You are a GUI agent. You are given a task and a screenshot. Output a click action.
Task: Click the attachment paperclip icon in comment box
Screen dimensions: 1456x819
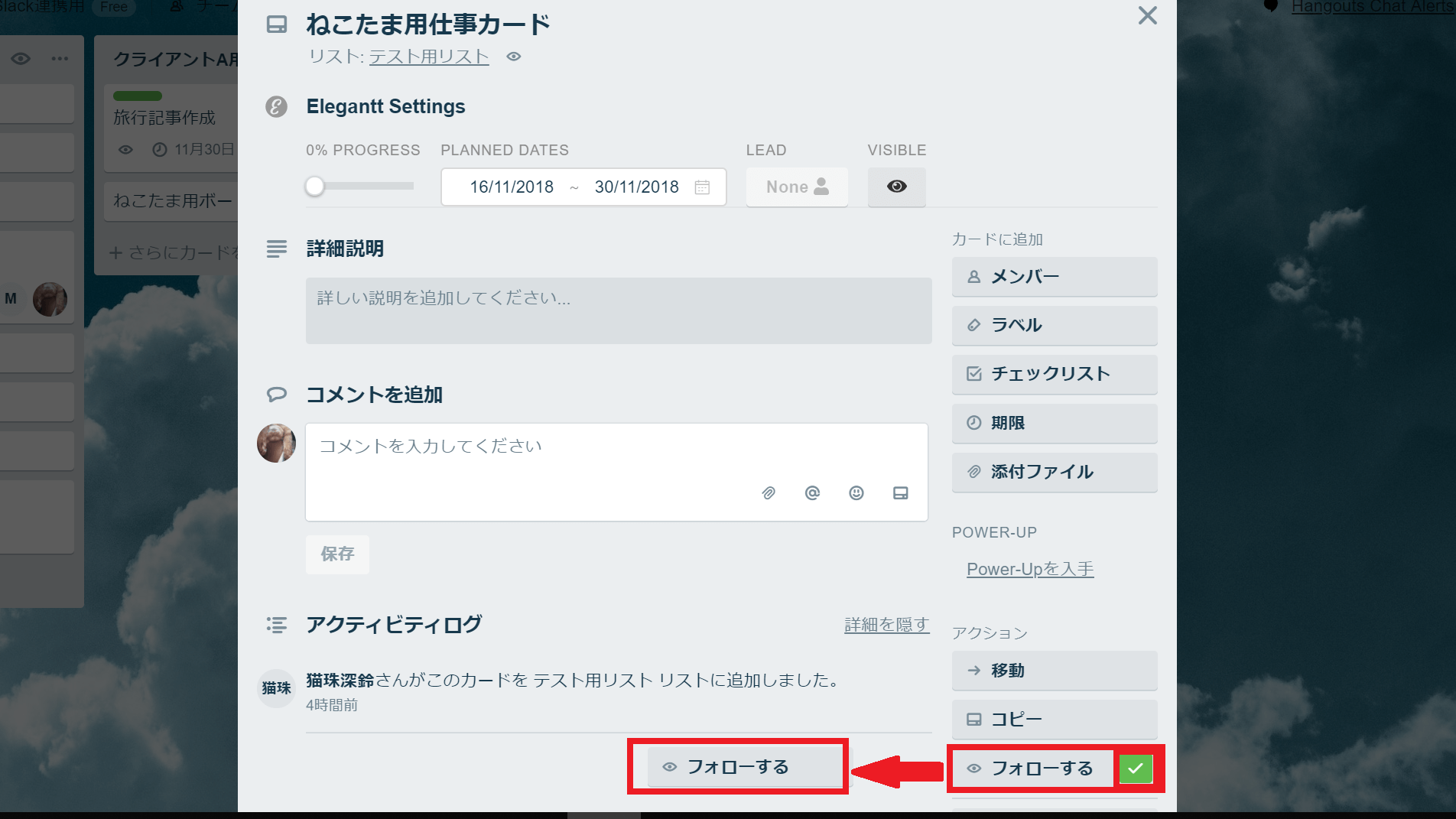pyautogui.click(x=769, y=493)
